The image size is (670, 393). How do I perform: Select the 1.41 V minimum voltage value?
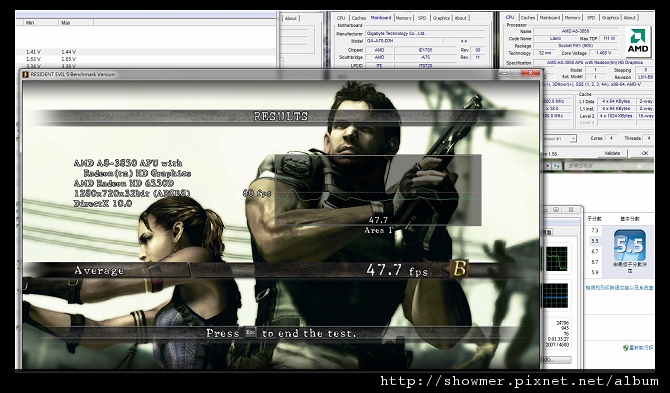click(33, 52)
